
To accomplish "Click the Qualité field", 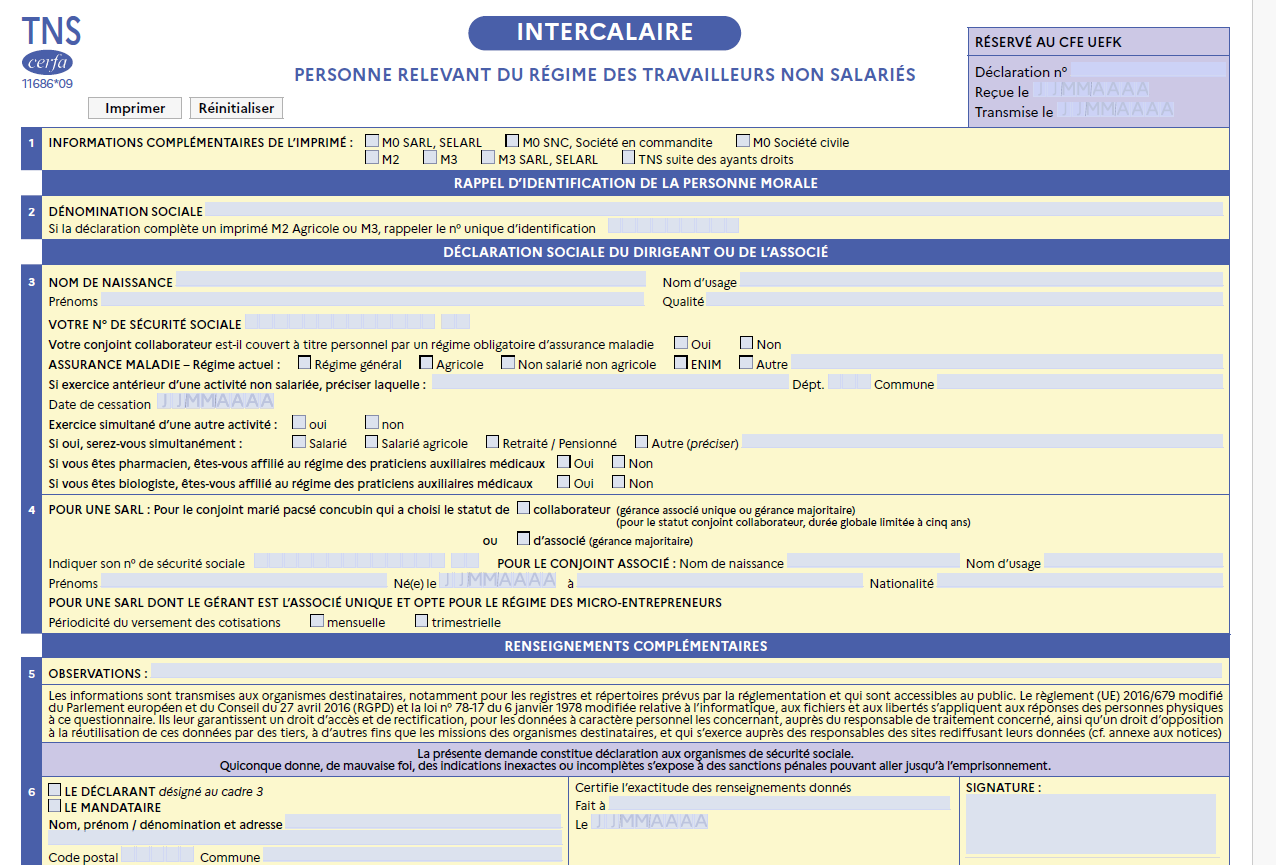I will tap(965, 300).
